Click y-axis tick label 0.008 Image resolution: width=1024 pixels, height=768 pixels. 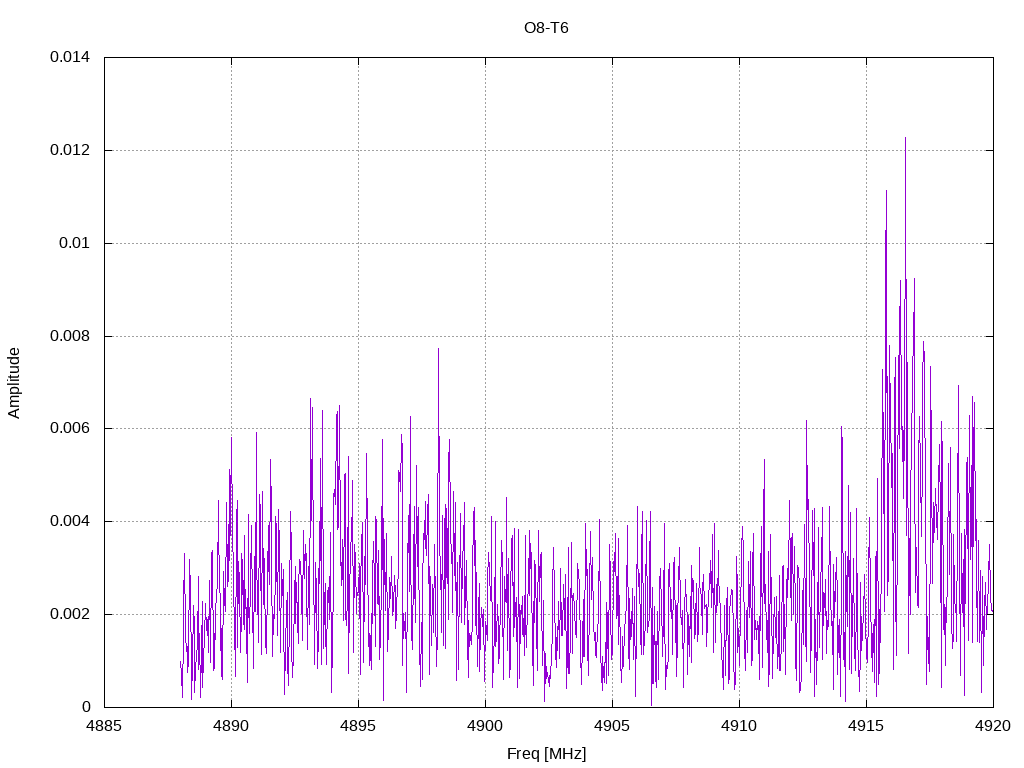(x=70, y=336)
